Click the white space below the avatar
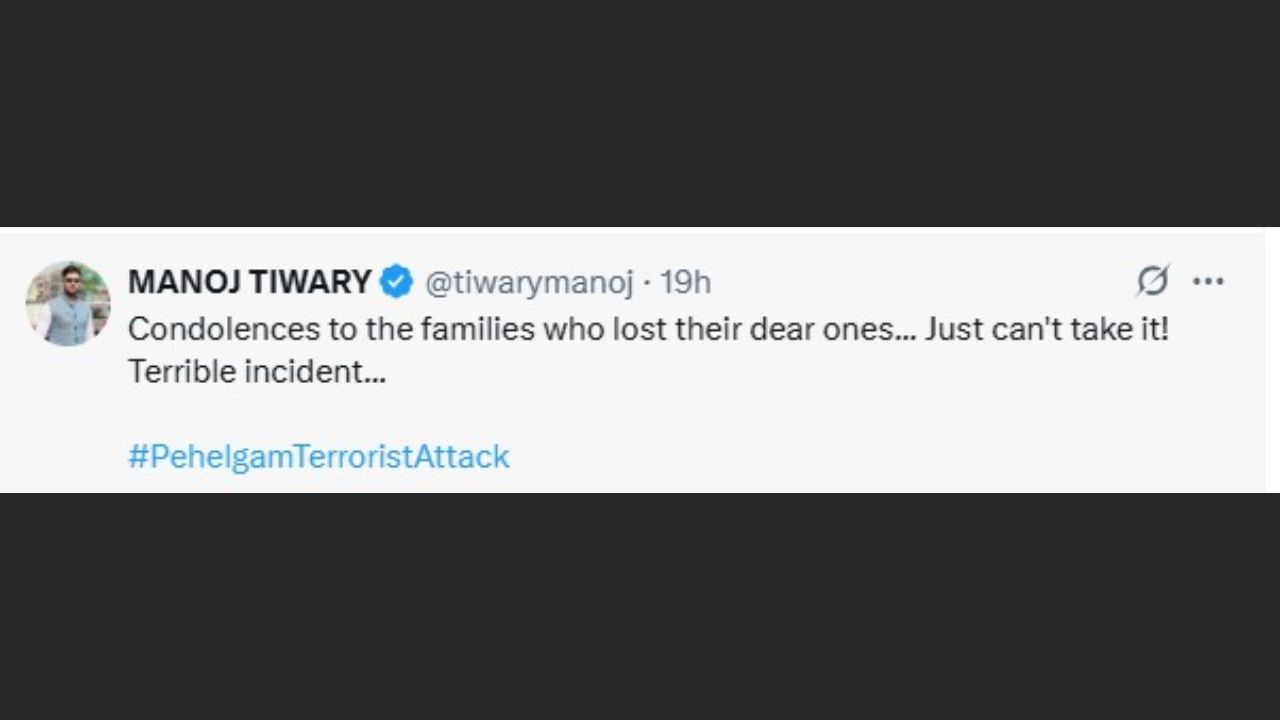The height and width of the screenshot is (720, 1280). point(68,420)
